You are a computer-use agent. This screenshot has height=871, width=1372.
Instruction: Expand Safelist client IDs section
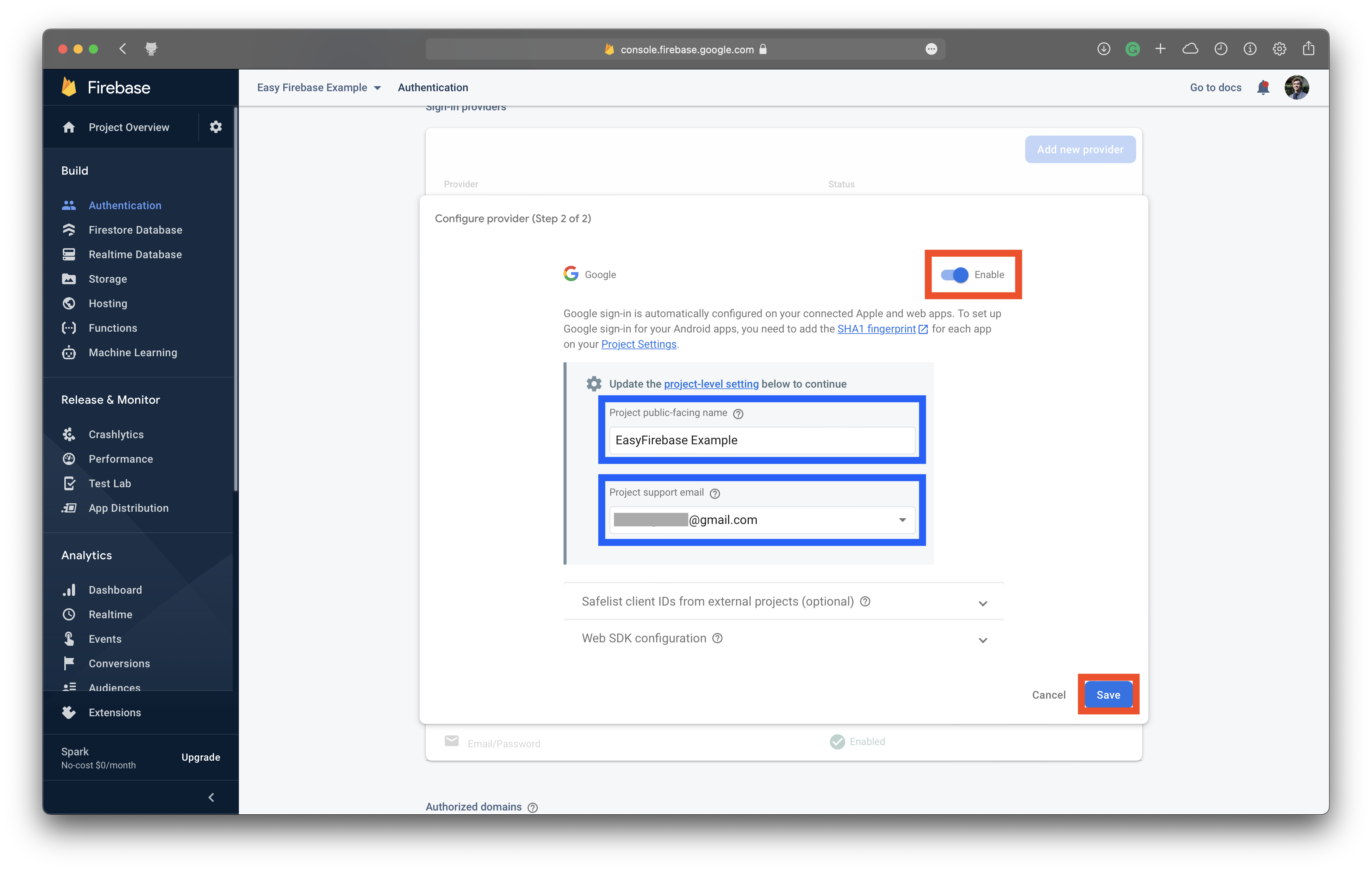[982, 603]
